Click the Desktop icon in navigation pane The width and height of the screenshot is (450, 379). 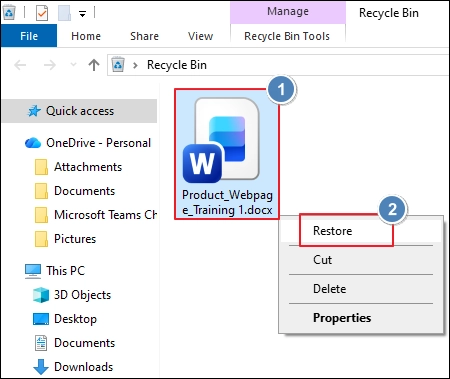point(41,319)
